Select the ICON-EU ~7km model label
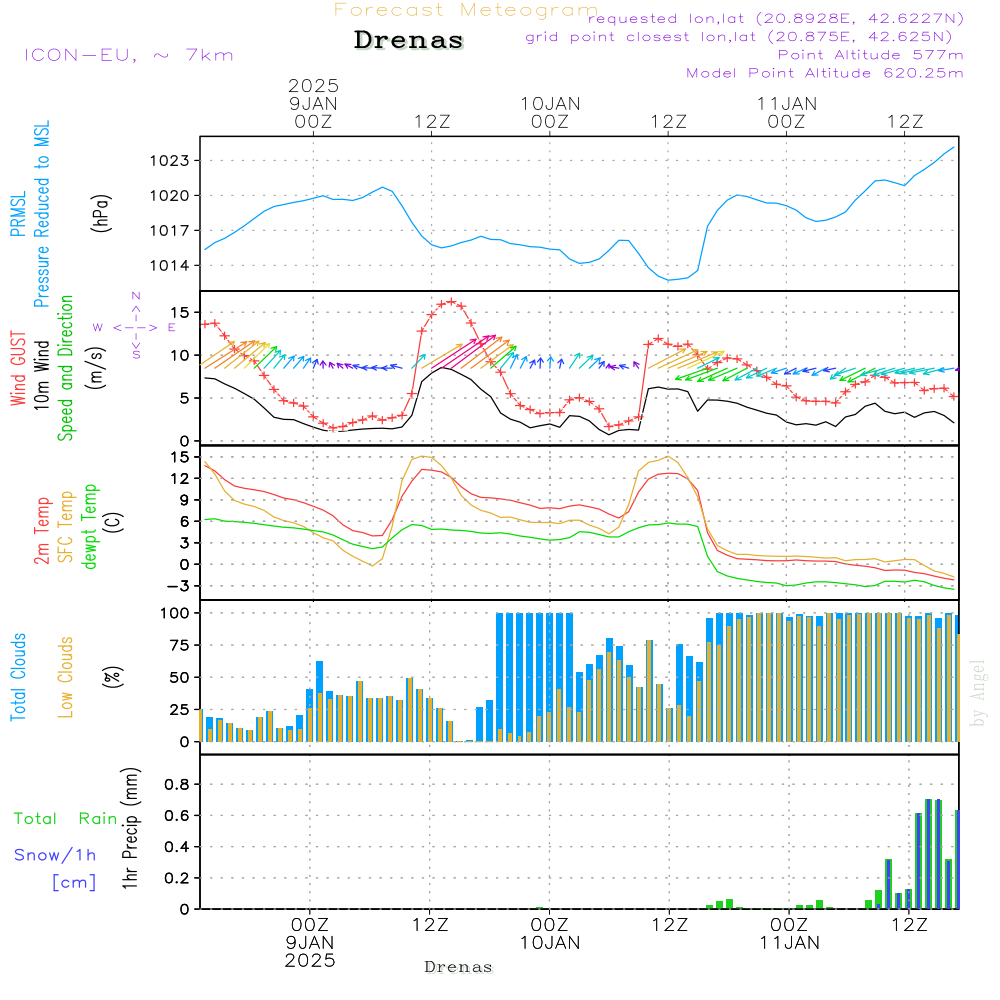This screenshot has height=1000, width=1000. tap(128, 55)
